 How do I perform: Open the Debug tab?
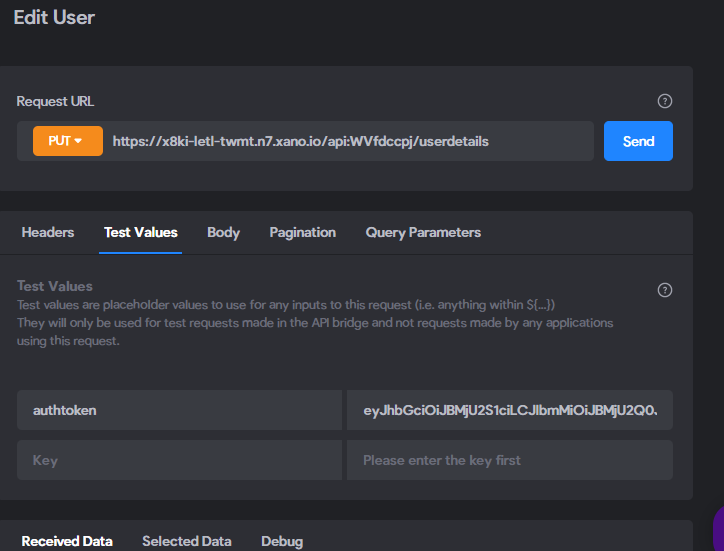[x=282, y=541]
